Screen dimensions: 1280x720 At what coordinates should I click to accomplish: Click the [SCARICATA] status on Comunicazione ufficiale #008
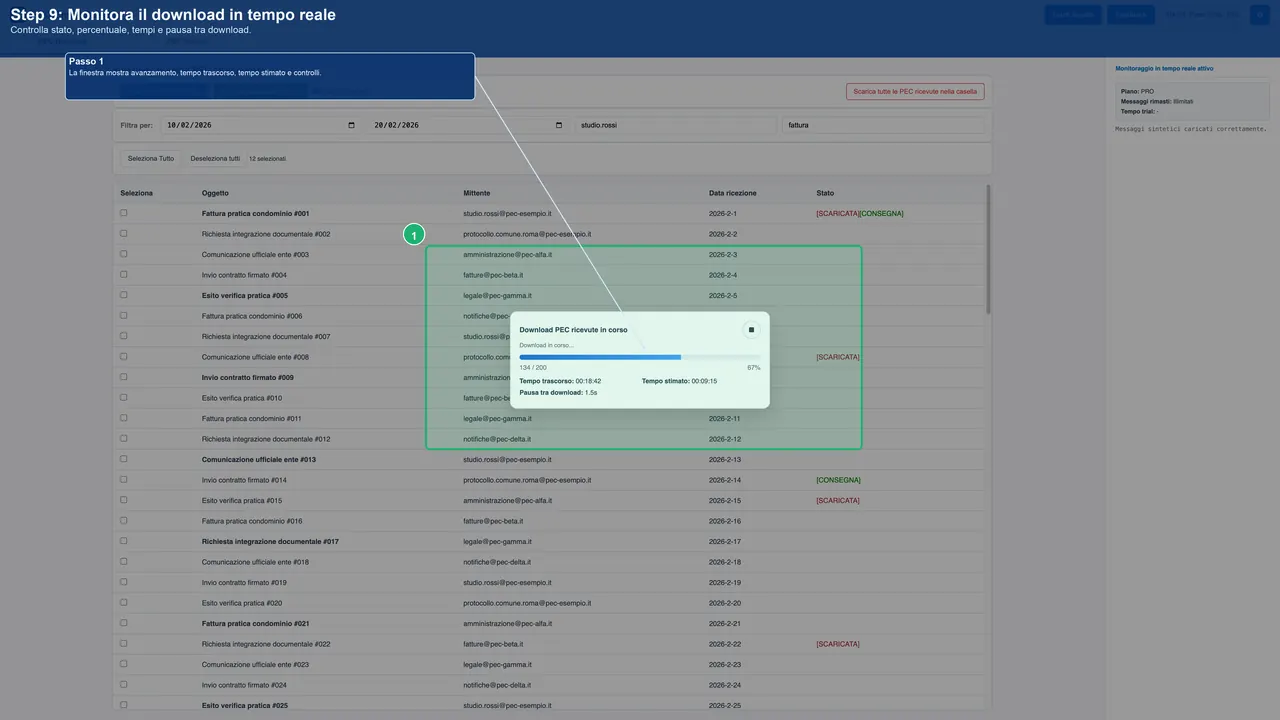click(838, 357)
